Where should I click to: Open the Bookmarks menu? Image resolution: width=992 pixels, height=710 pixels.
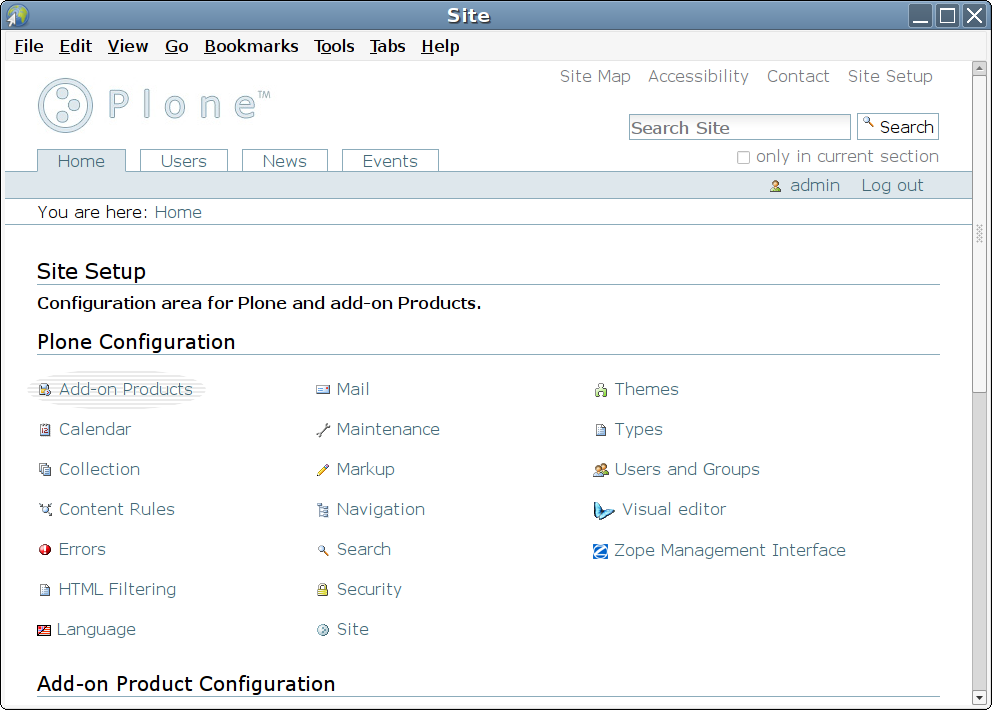[251, 46]
